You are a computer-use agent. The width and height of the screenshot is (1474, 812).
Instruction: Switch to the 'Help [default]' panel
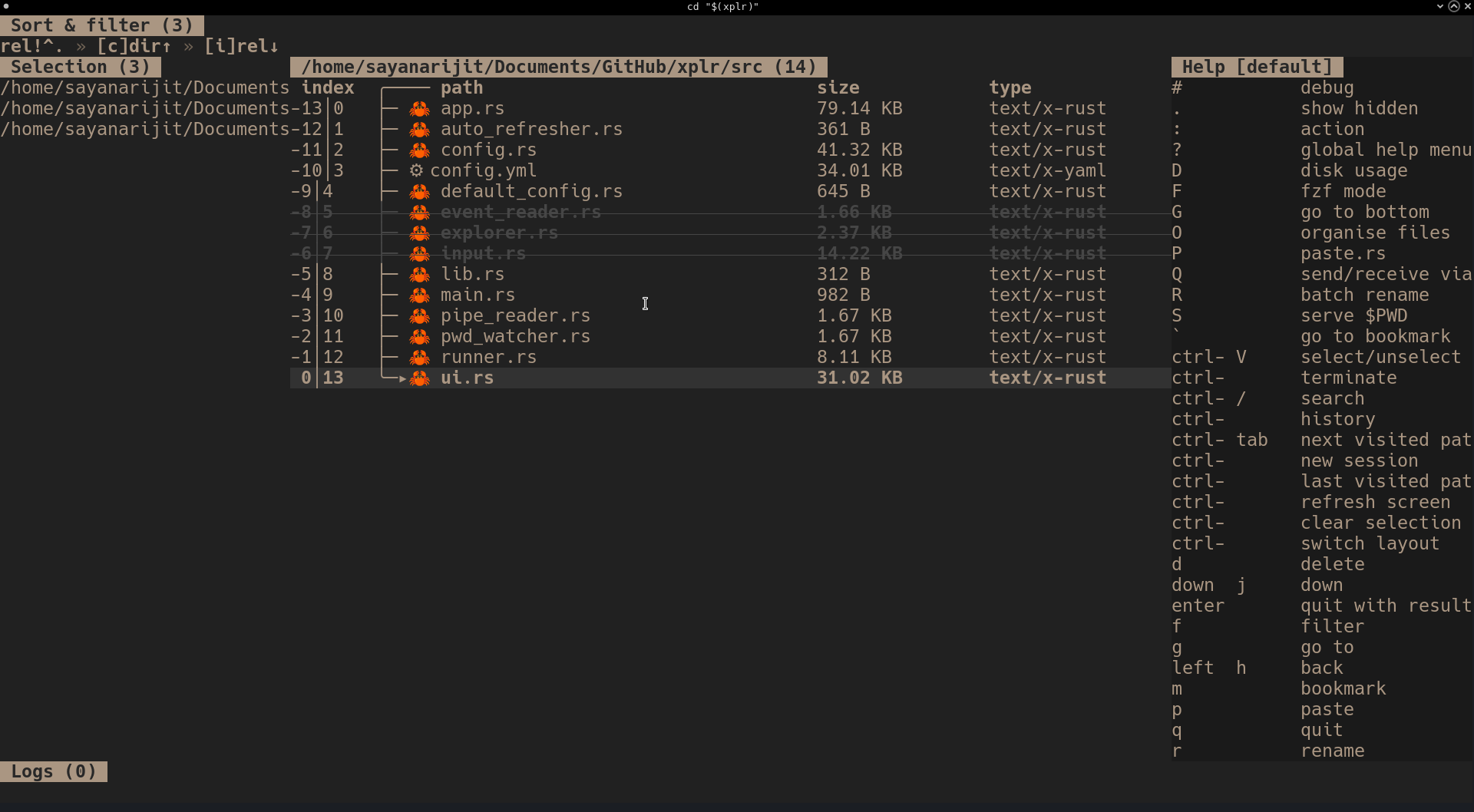(1257, 66)
